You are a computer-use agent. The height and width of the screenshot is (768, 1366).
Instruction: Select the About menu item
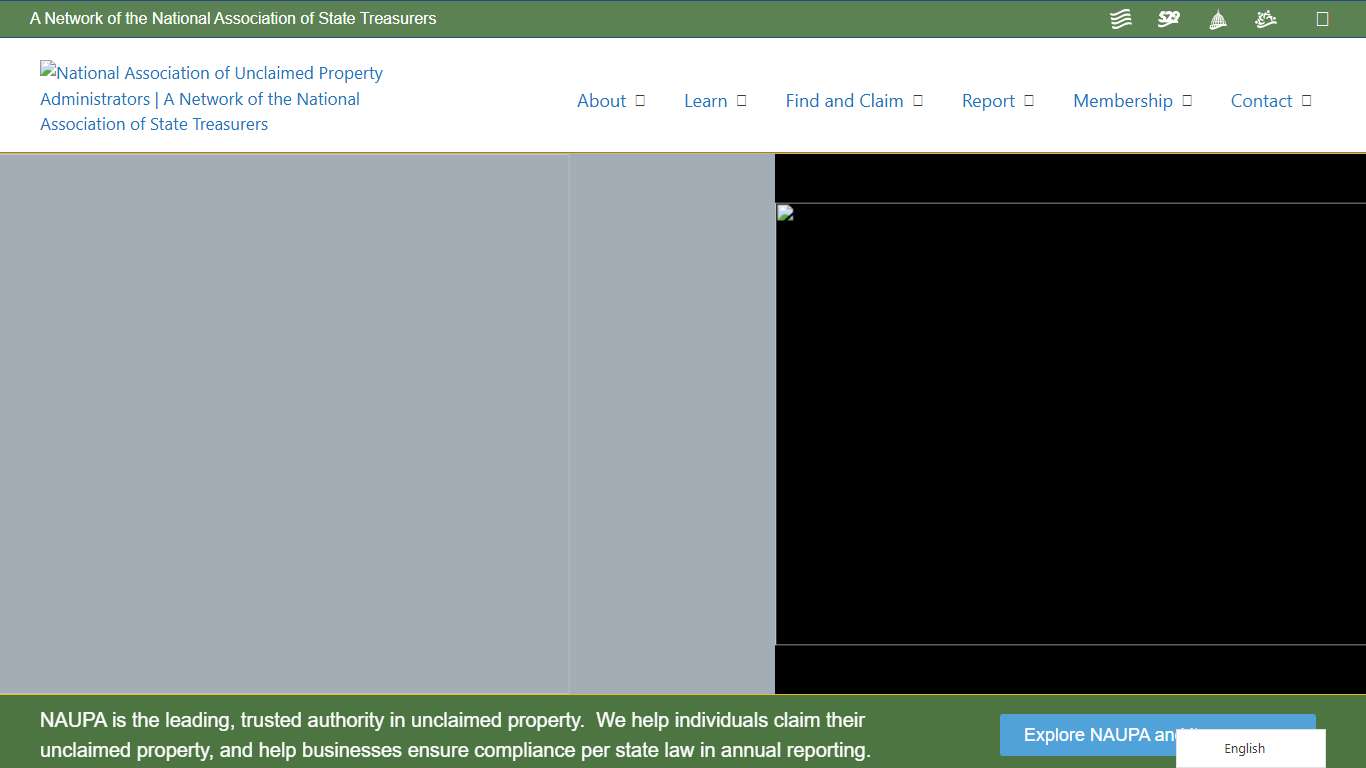(601, 100)
